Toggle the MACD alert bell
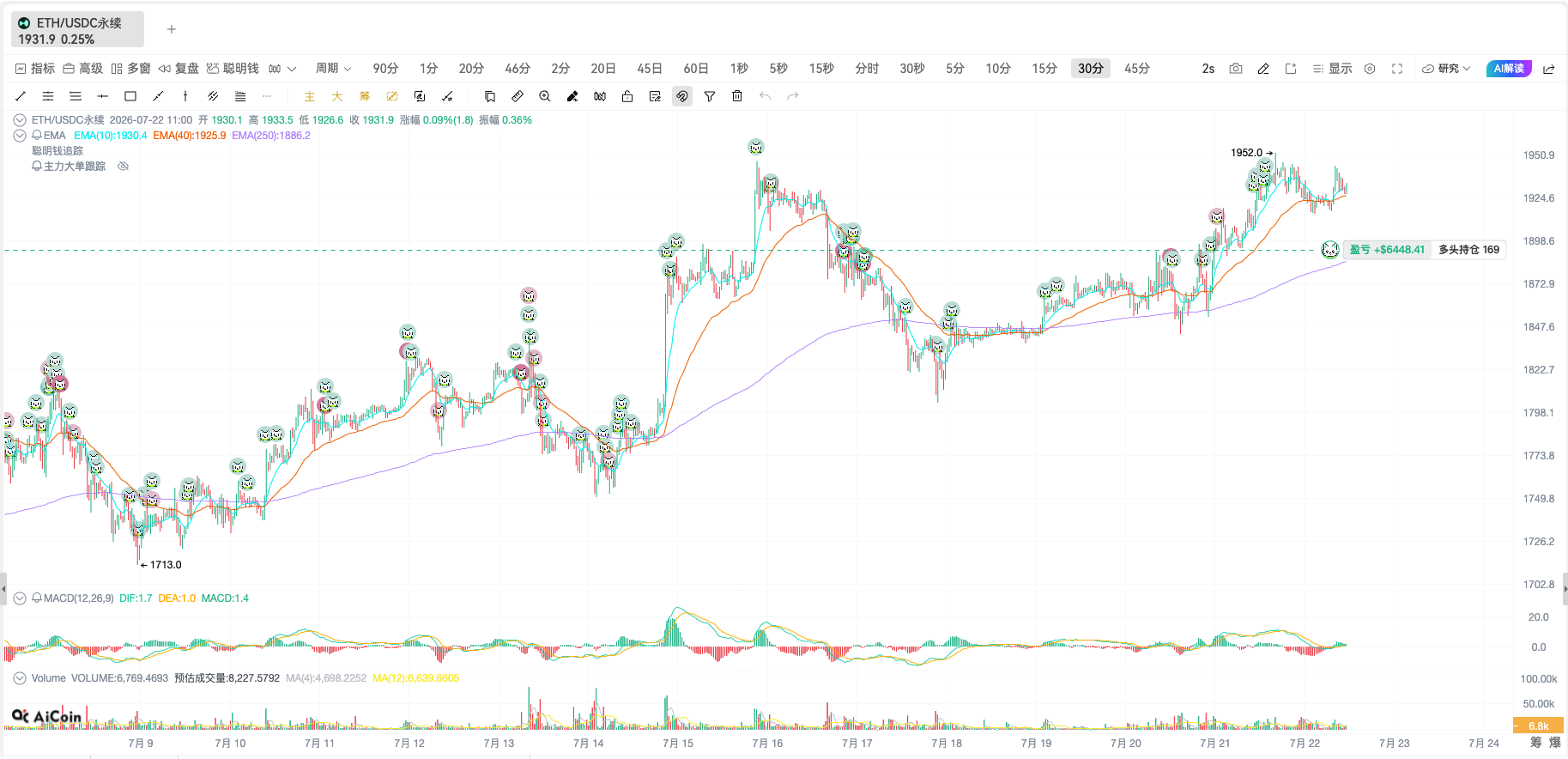The width and height of the screenshot is (1568, 759). click(x=37, y=598)
